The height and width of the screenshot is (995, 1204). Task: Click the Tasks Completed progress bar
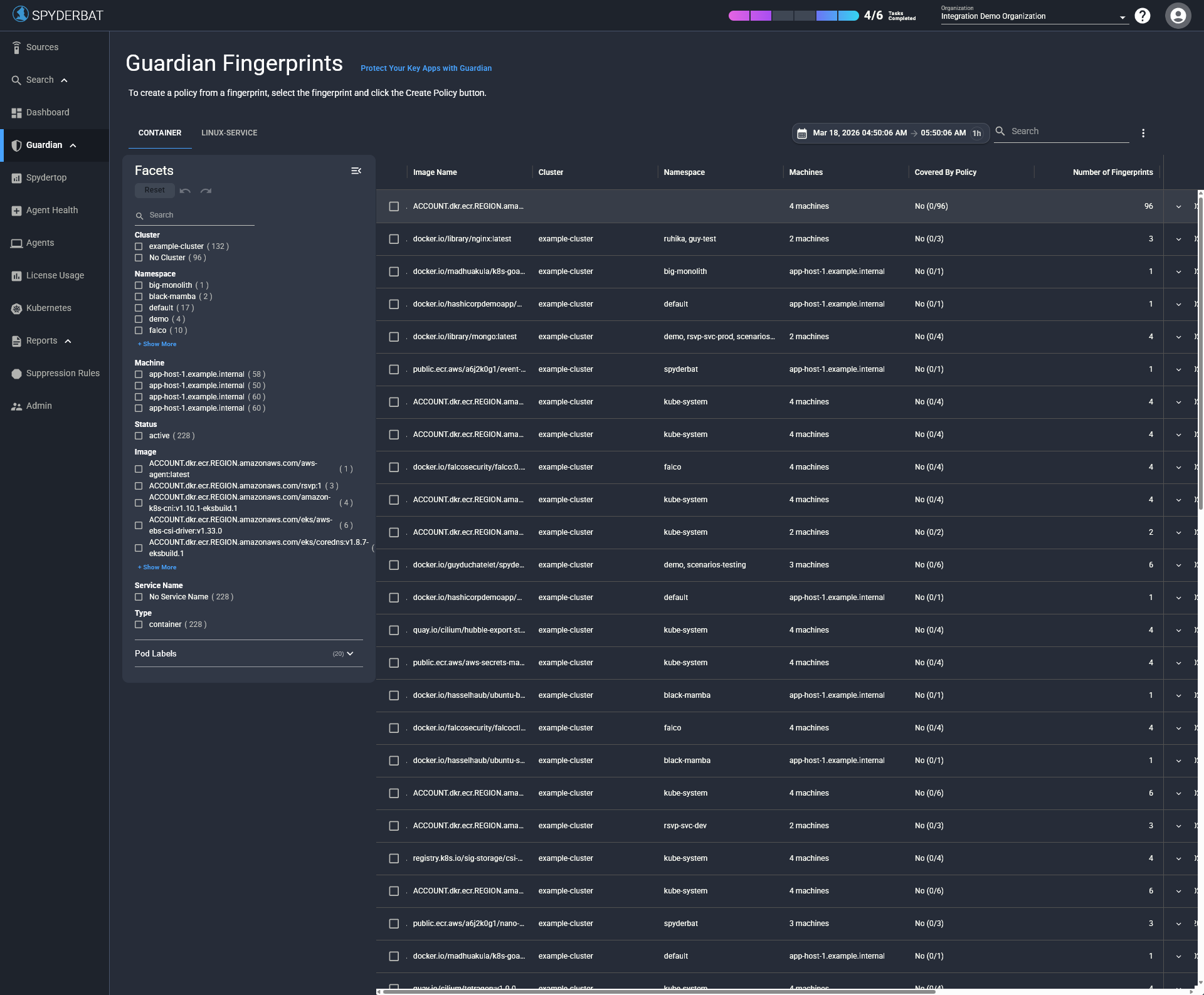click(793, 15)
